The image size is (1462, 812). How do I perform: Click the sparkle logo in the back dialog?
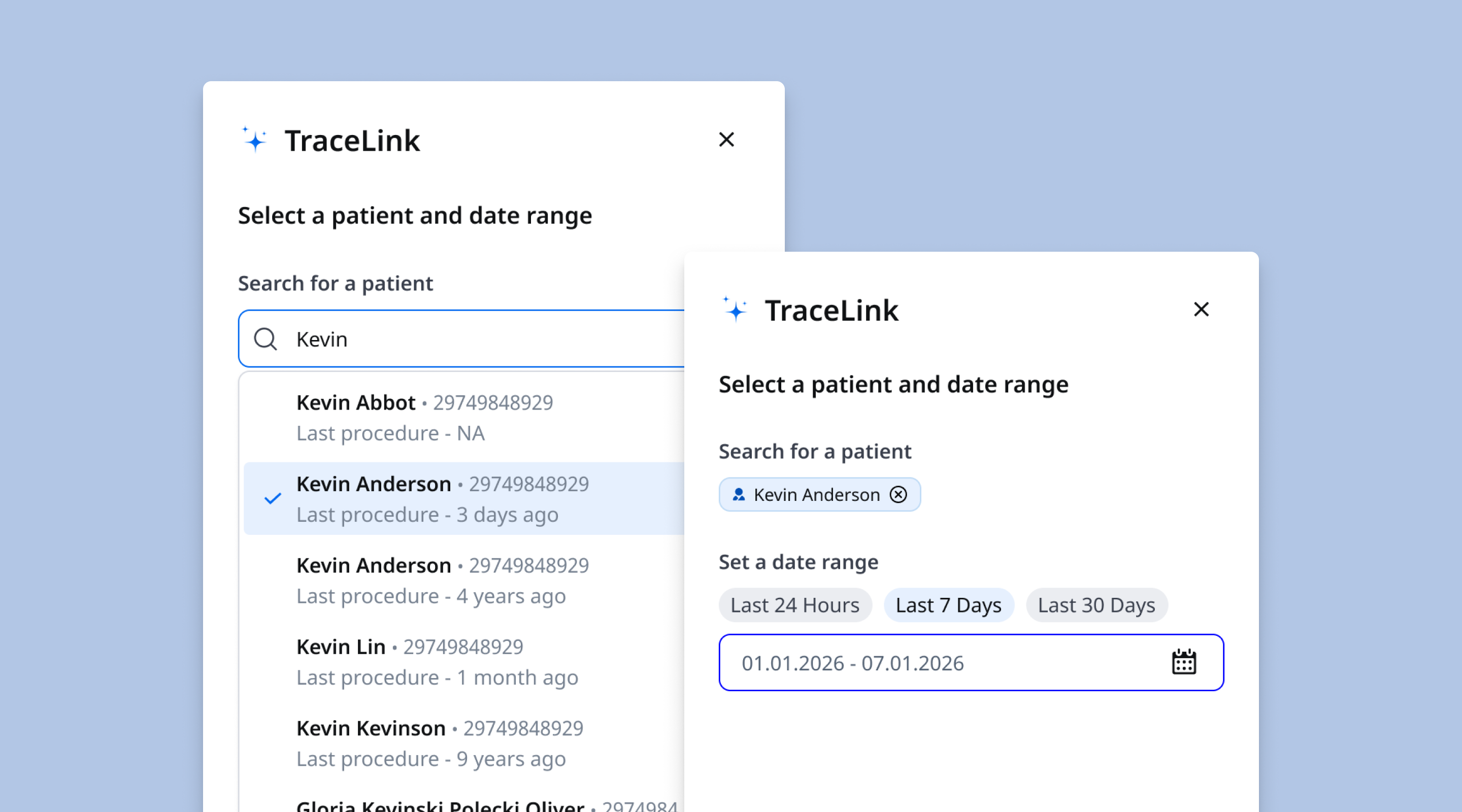tap(254, 140)
